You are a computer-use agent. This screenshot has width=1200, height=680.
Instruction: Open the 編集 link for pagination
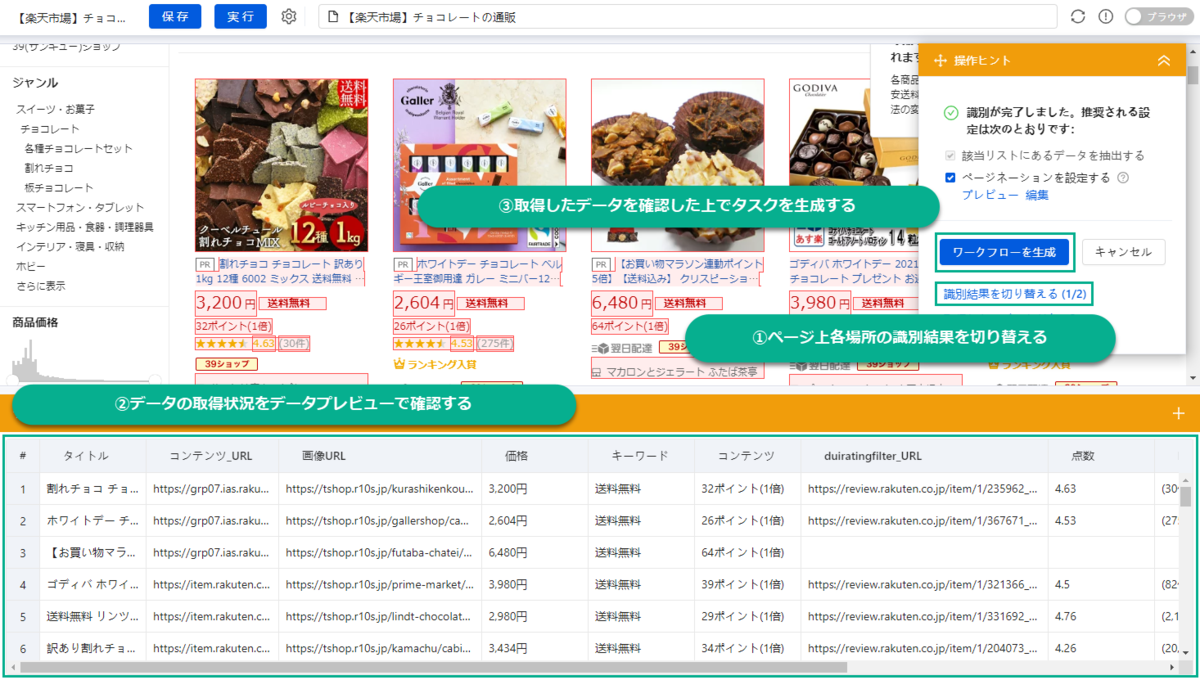[1037, 195]
